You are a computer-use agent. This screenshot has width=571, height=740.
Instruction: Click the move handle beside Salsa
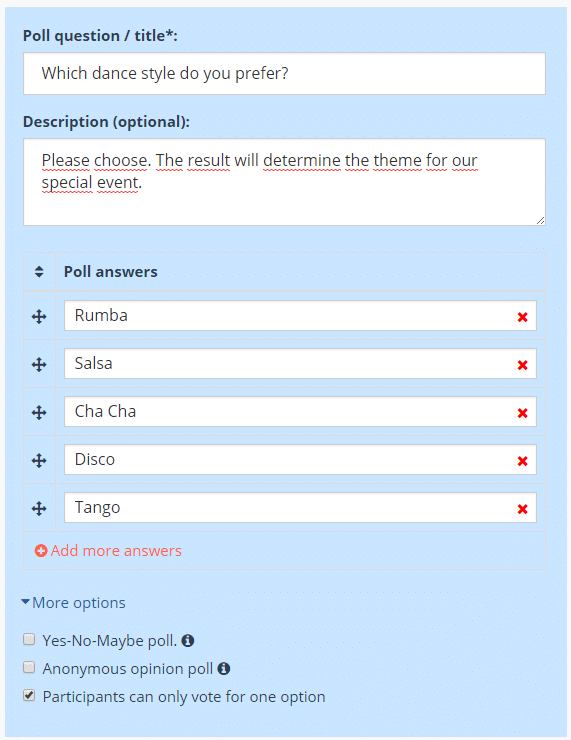(39, 364)
